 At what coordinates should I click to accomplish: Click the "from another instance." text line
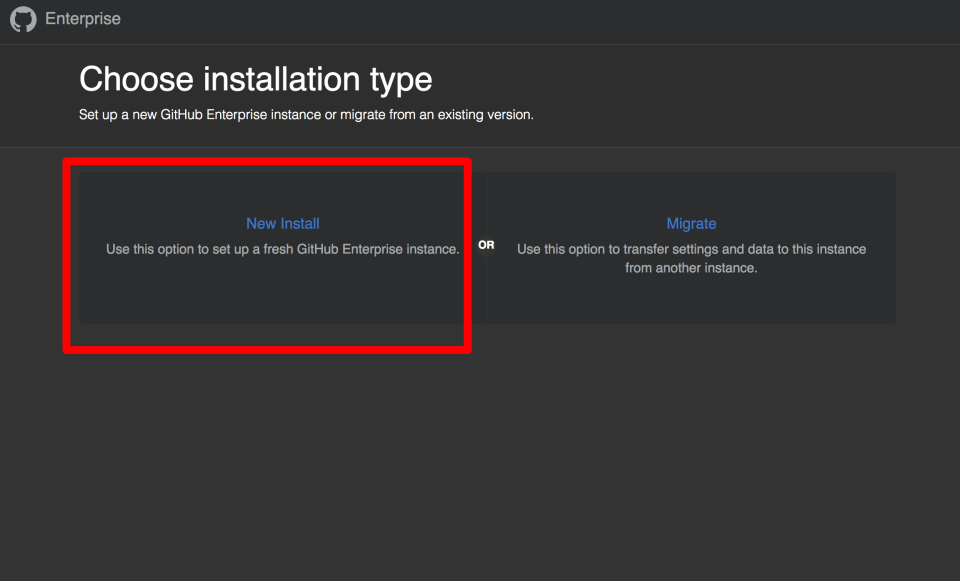[x=691, y=268]
